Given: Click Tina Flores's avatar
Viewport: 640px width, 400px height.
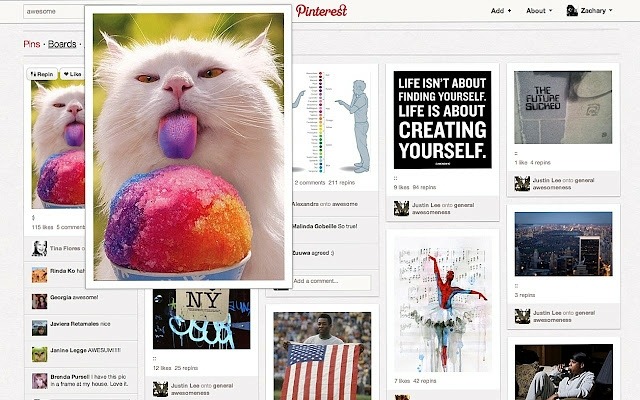Looking at the screenshot, I should pyautogui.click(x=40, y=248).
